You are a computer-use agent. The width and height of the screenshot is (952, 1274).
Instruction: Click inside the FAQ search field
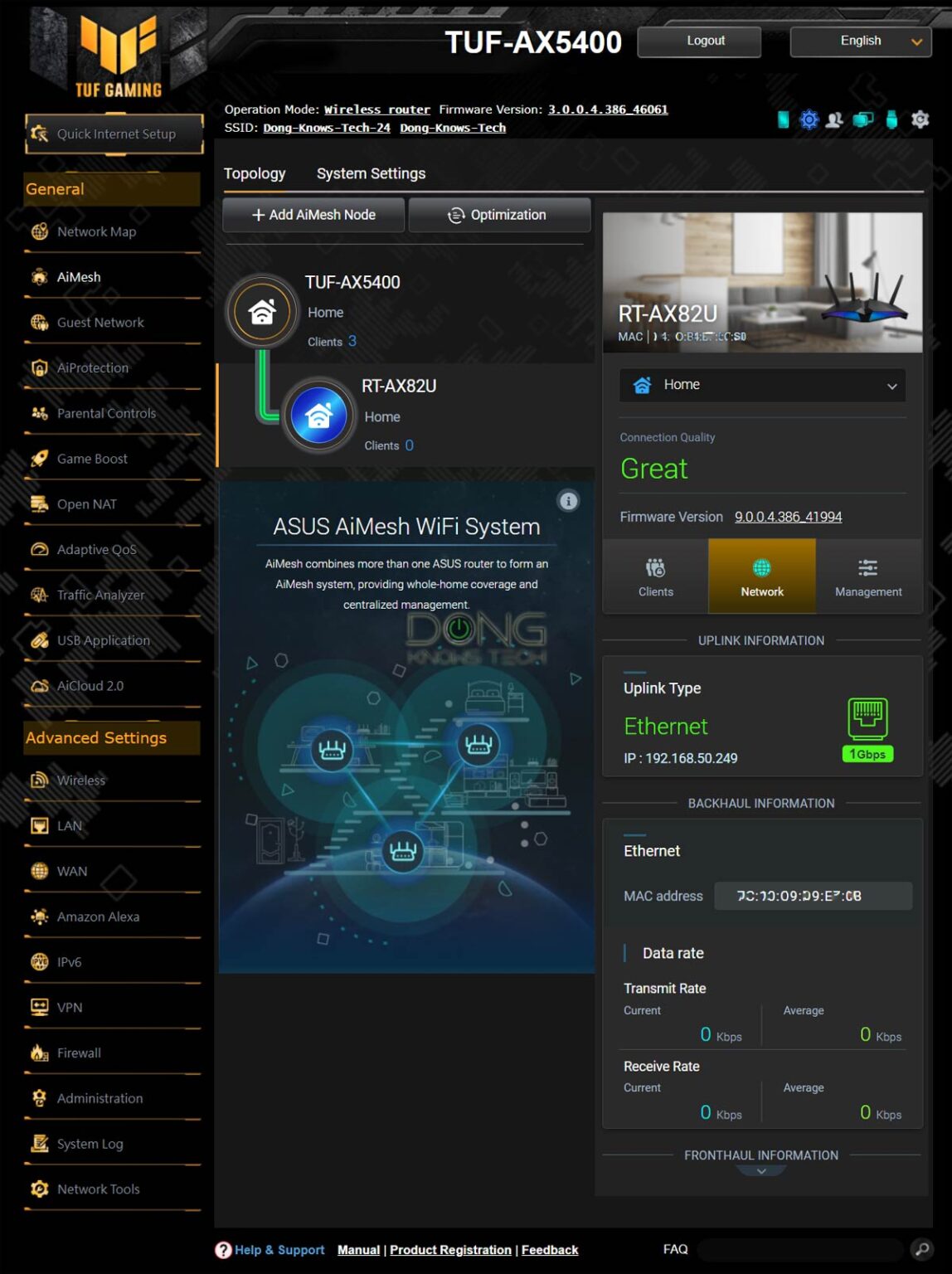coord(800,1249)
